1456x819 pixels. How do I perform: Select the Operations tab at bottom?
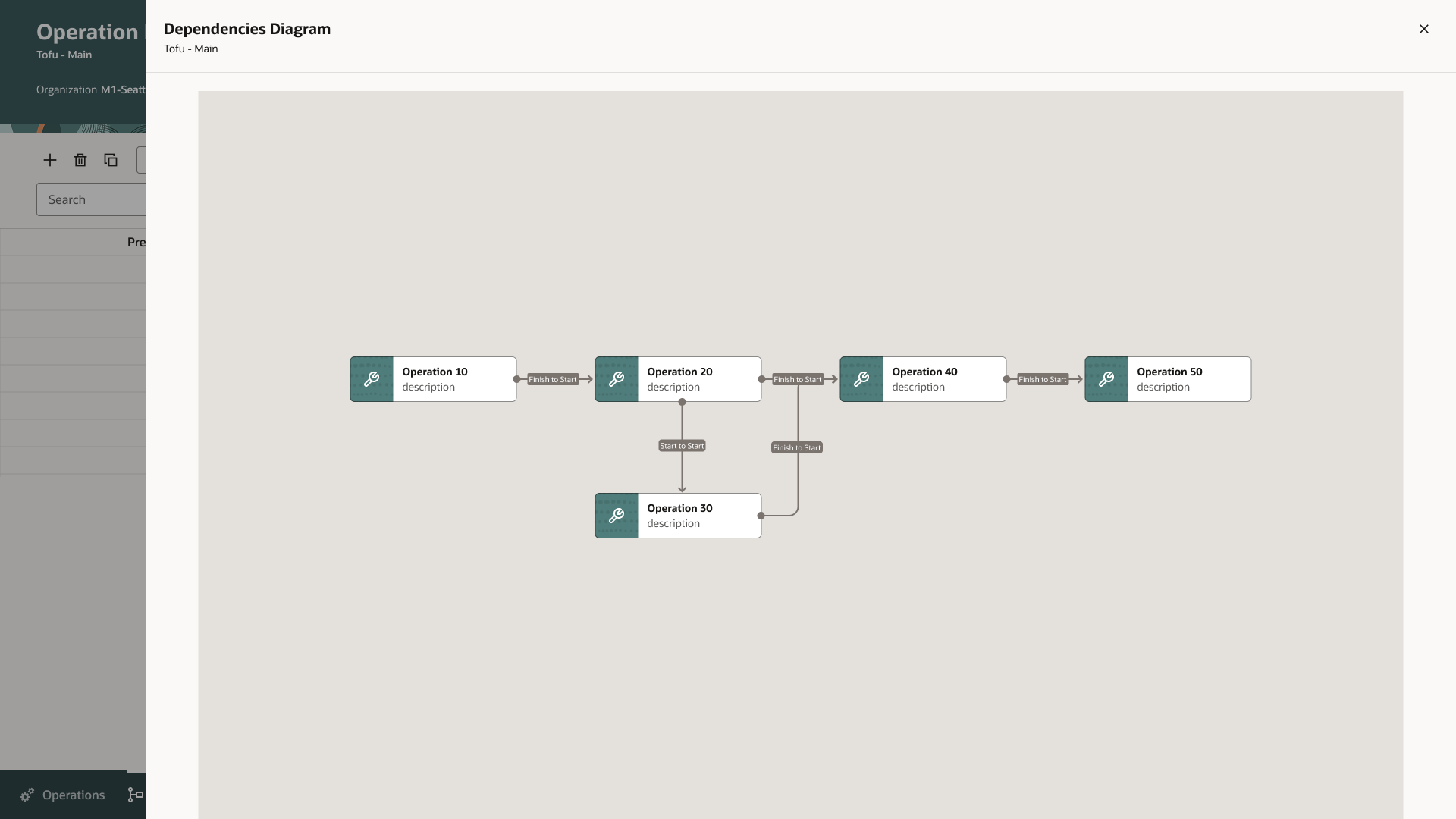tap(63, 795)
